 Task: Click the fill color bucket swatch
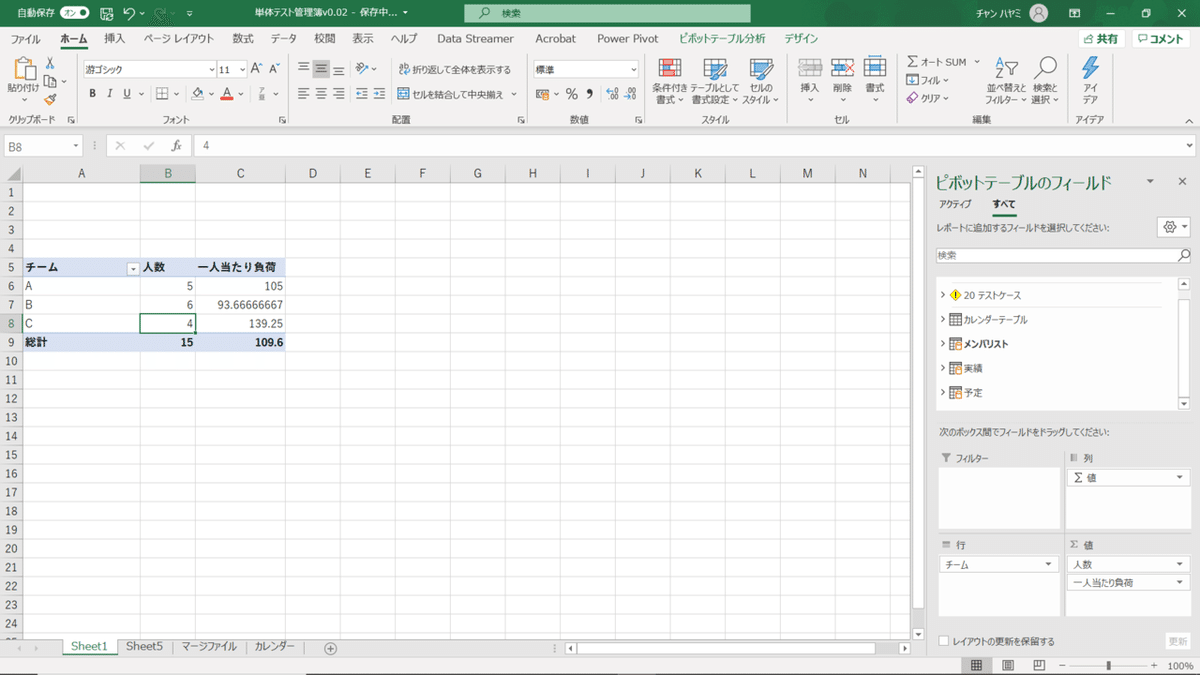(198, 94)
